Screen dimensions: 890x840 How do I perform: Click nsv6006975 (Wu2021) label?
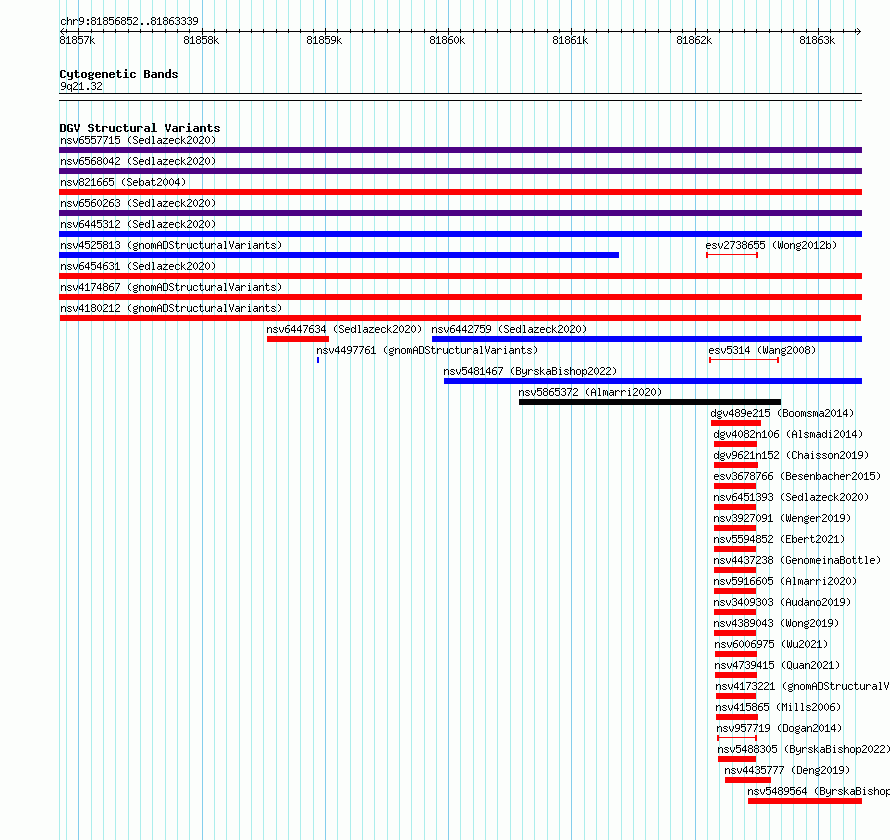[771, 644]
